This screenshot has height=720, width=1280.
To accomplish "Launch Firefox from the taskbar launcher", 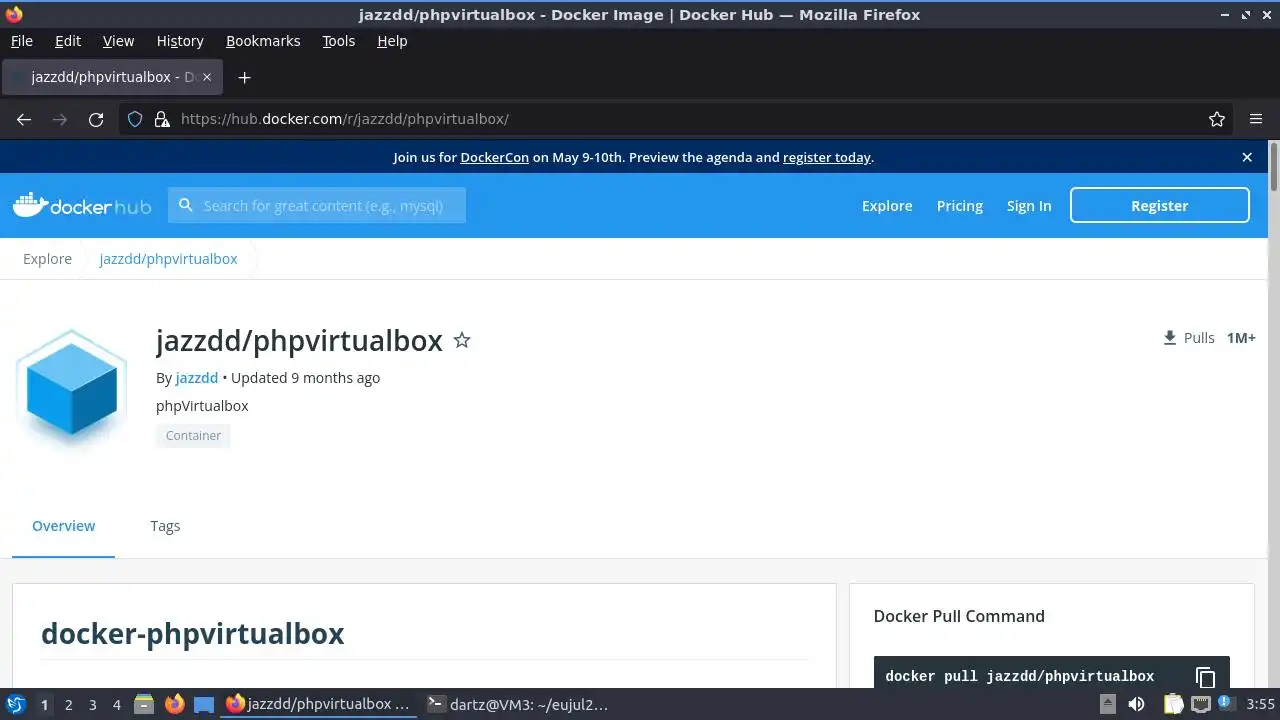I will [x=174, y=705].
